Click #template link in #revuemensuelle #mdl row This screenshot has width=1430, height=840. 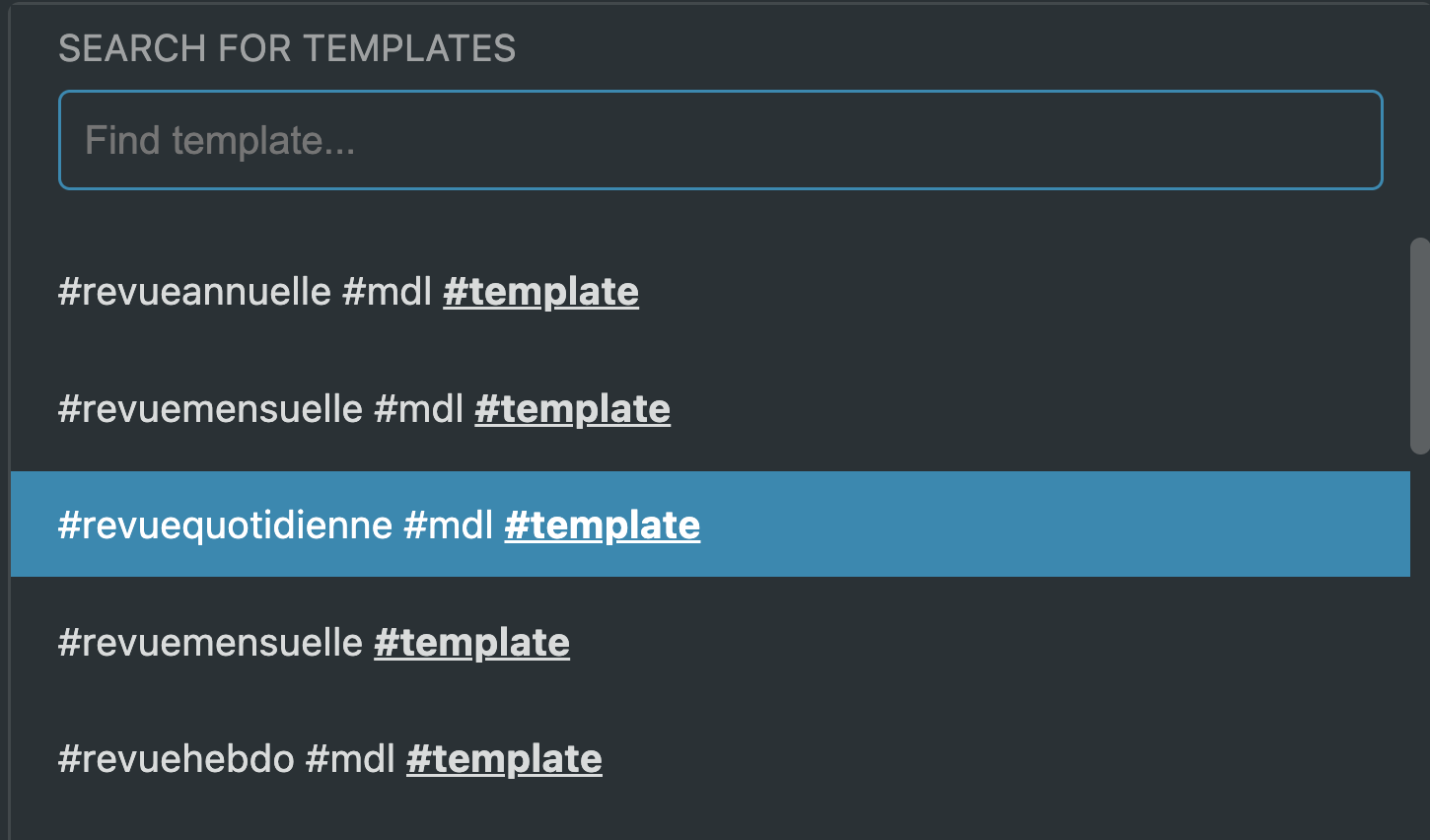click(x=572, y=409)
